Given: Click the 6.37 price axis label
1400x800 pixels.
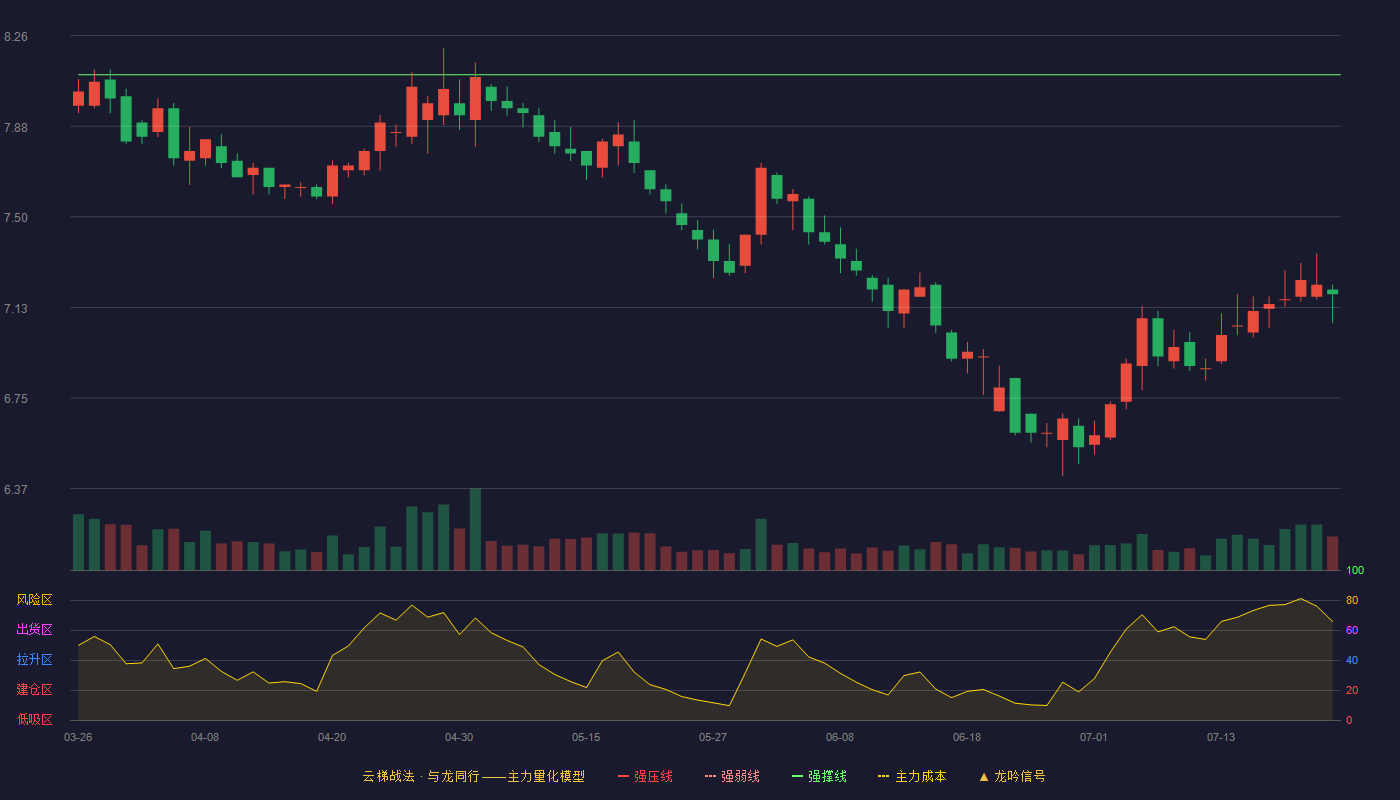Looking at the screenshot, I should (x=16, y=490).
